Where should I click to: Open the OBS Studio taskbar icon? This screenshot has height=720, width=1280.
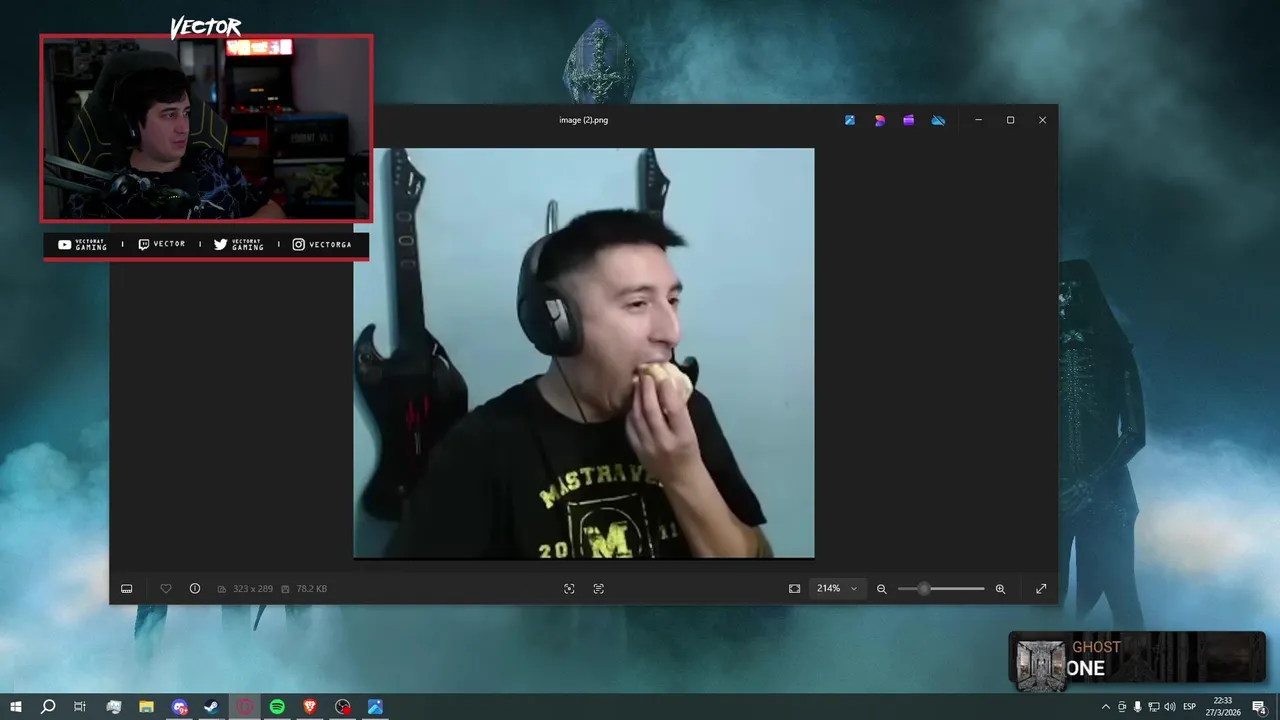click(343, 707)
